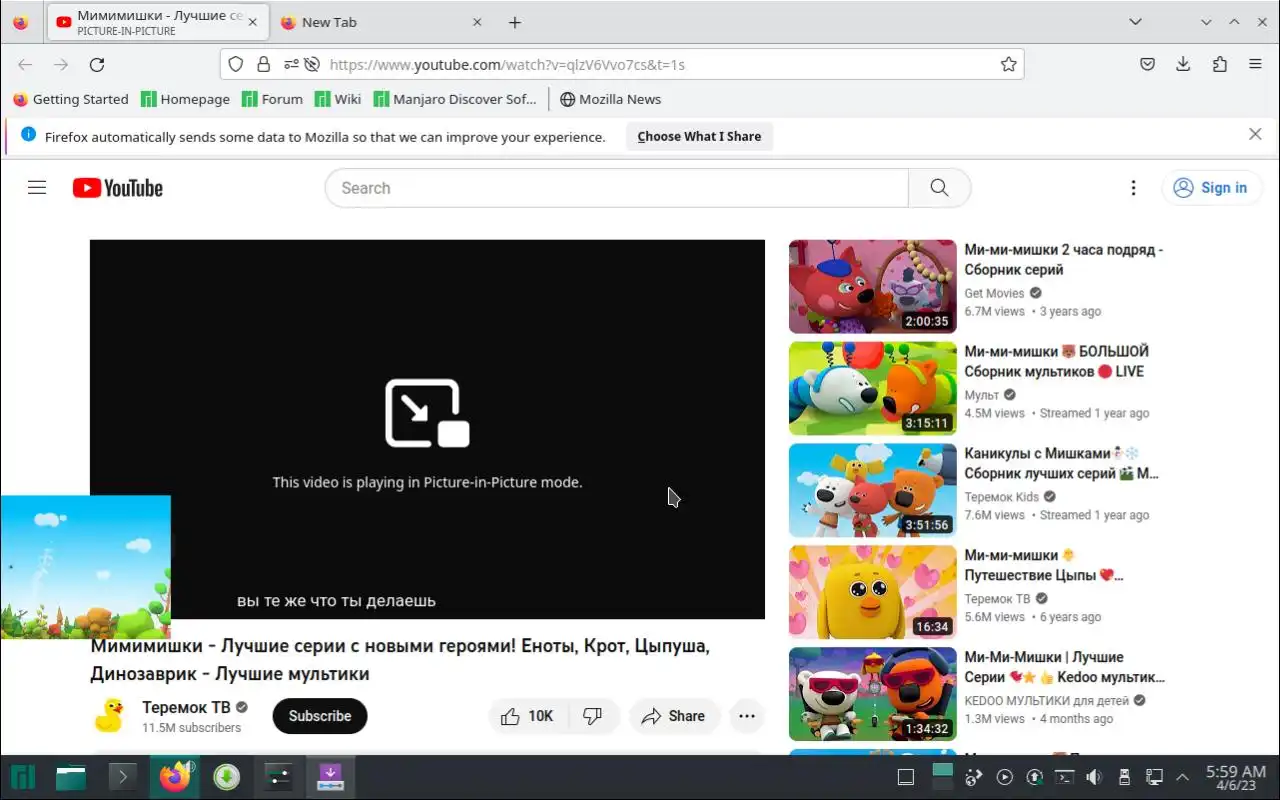Image resolution: width=1280 pixels, height=800 pixels.
Task: Open the Firefox application menu
Action: click(1255, 64)
